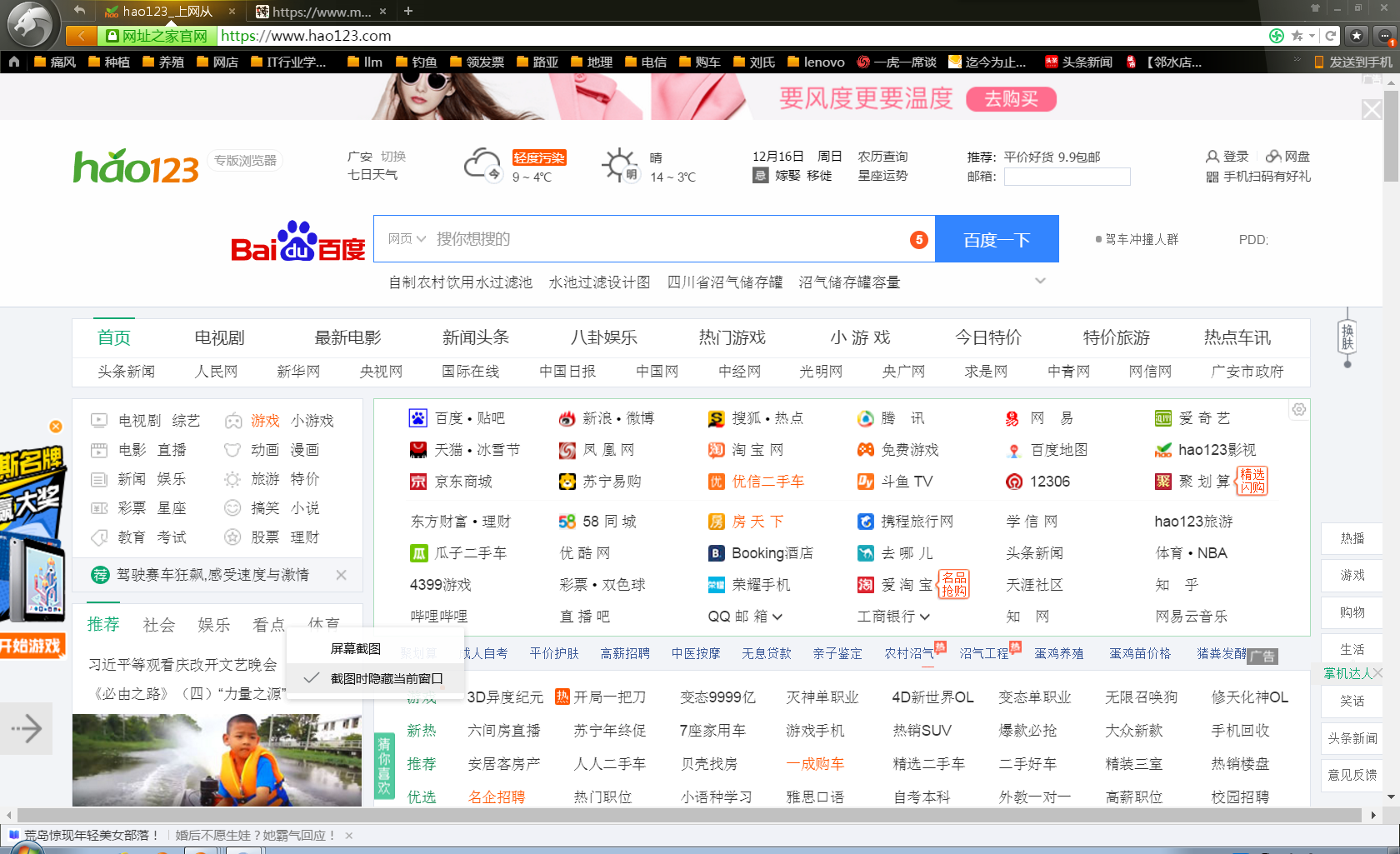Click 自制农村饮用水过滤池 search suggestion
This screenshot has height=854, width=1400.
[x=460, y=282]
